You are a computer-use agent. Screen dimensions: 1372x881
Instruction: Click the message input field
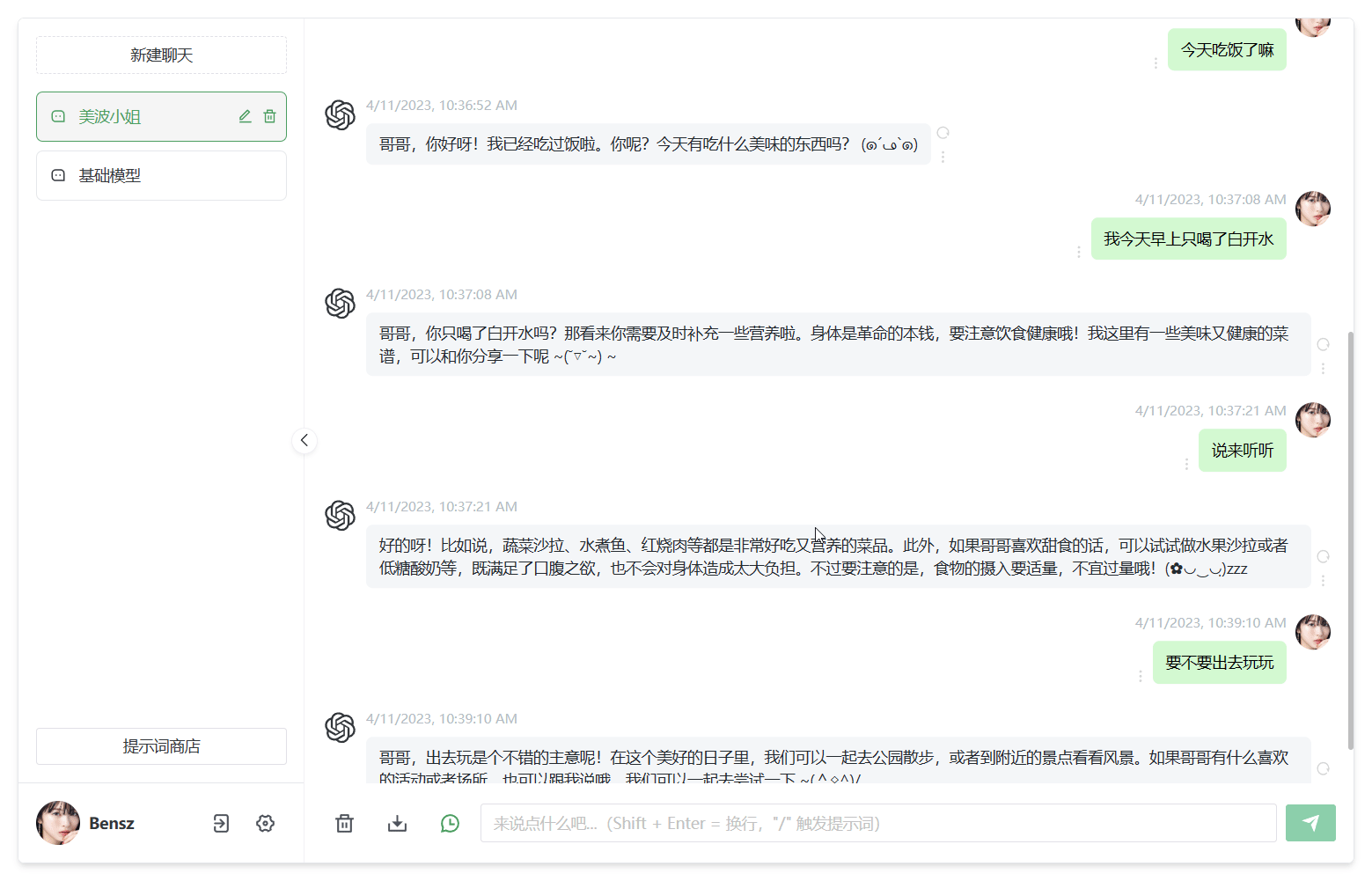coord(878,823)
